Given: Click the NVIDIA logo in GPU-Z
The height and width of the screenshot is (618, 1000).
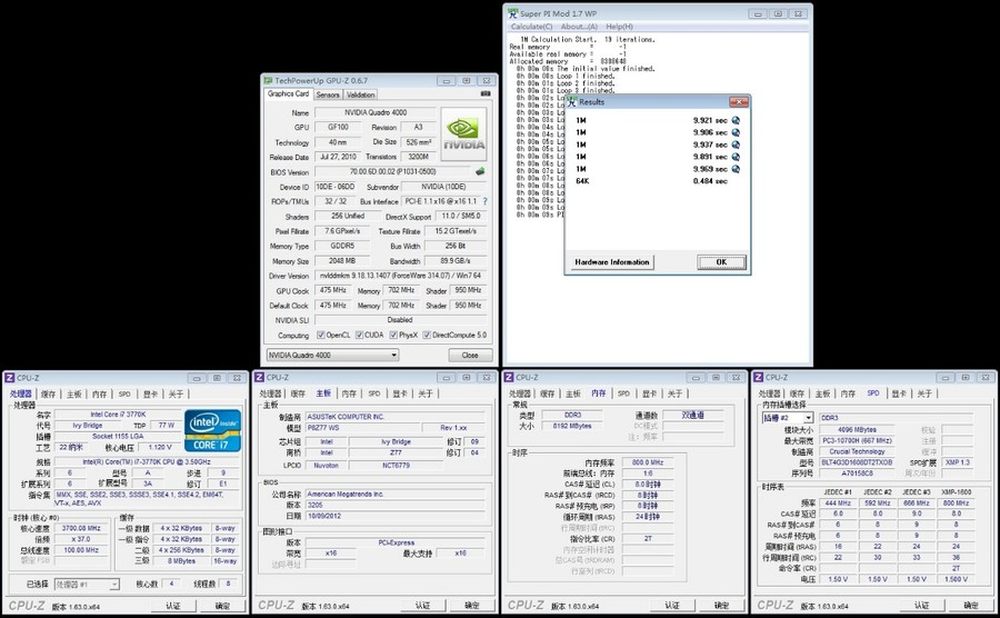Looking at the screenshot, I should tap(464, 134).
